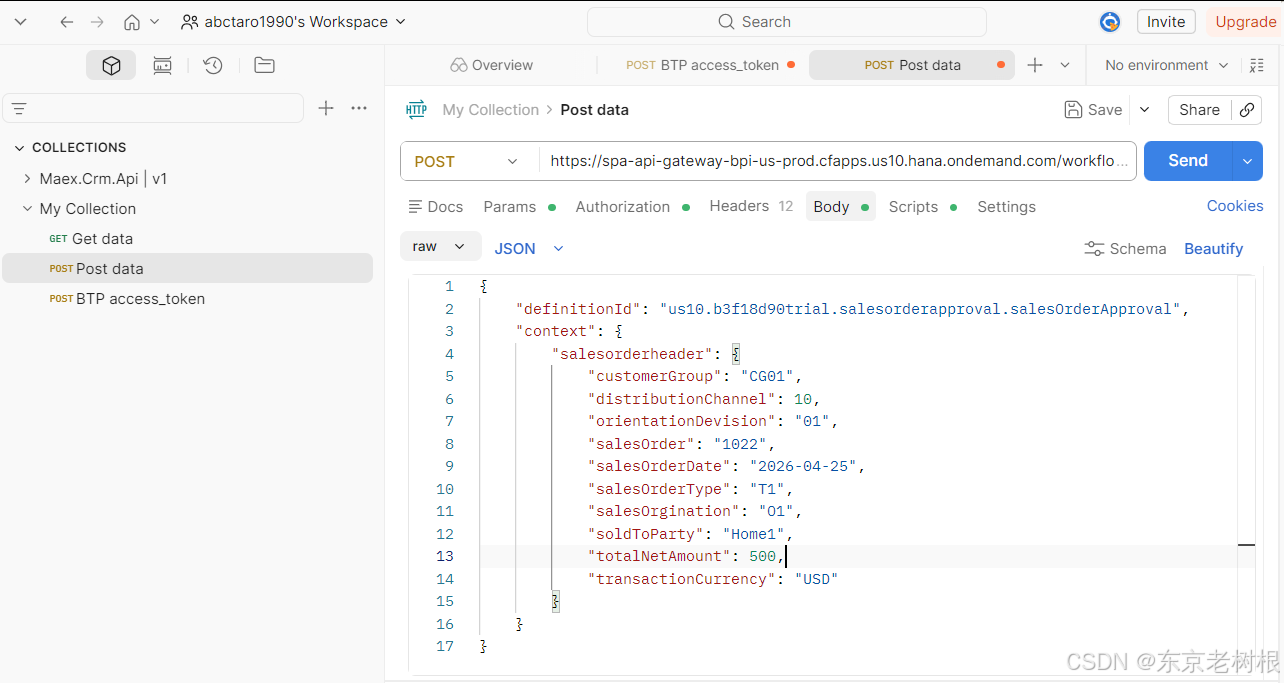Viewport: 1284px width, 683px height.
Task: Copy the request link with the link icon
Action: [1247, 110]
